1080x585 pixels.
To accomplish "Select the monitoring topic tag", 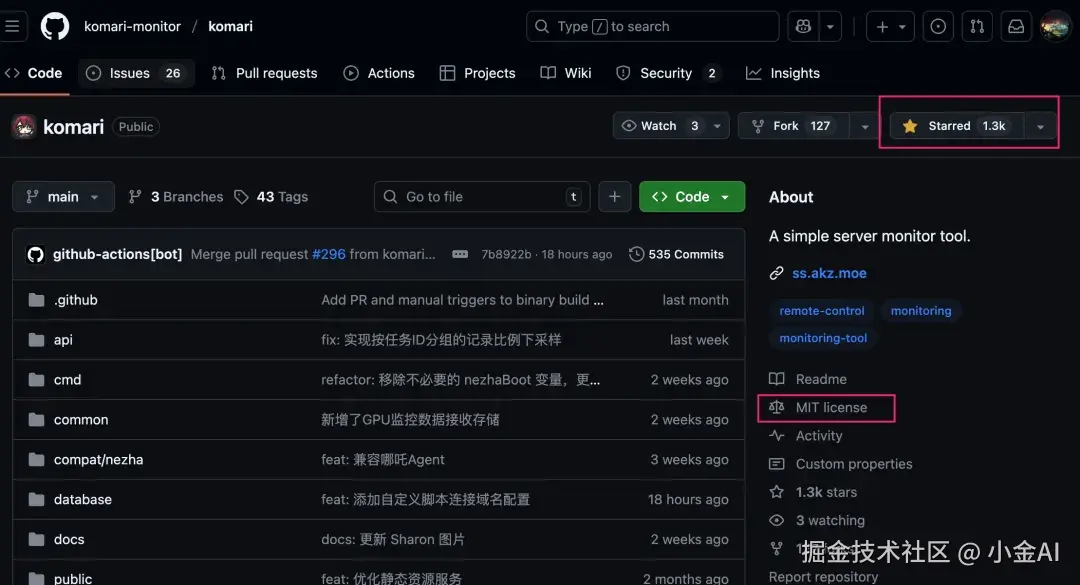I will pos(921,311).
